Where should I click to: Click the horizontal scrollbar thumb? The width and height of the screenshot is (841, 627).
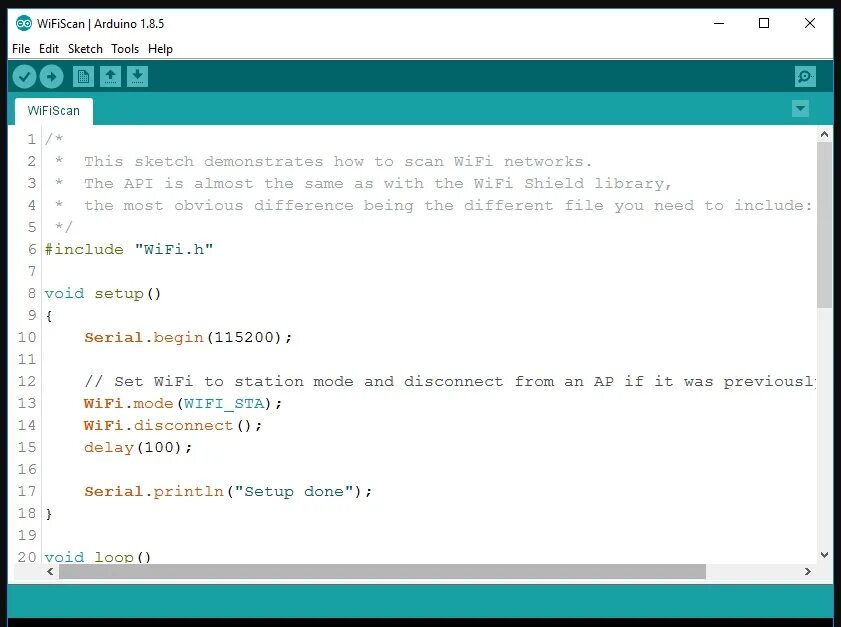pyautogui.click(x=382, y=572)
